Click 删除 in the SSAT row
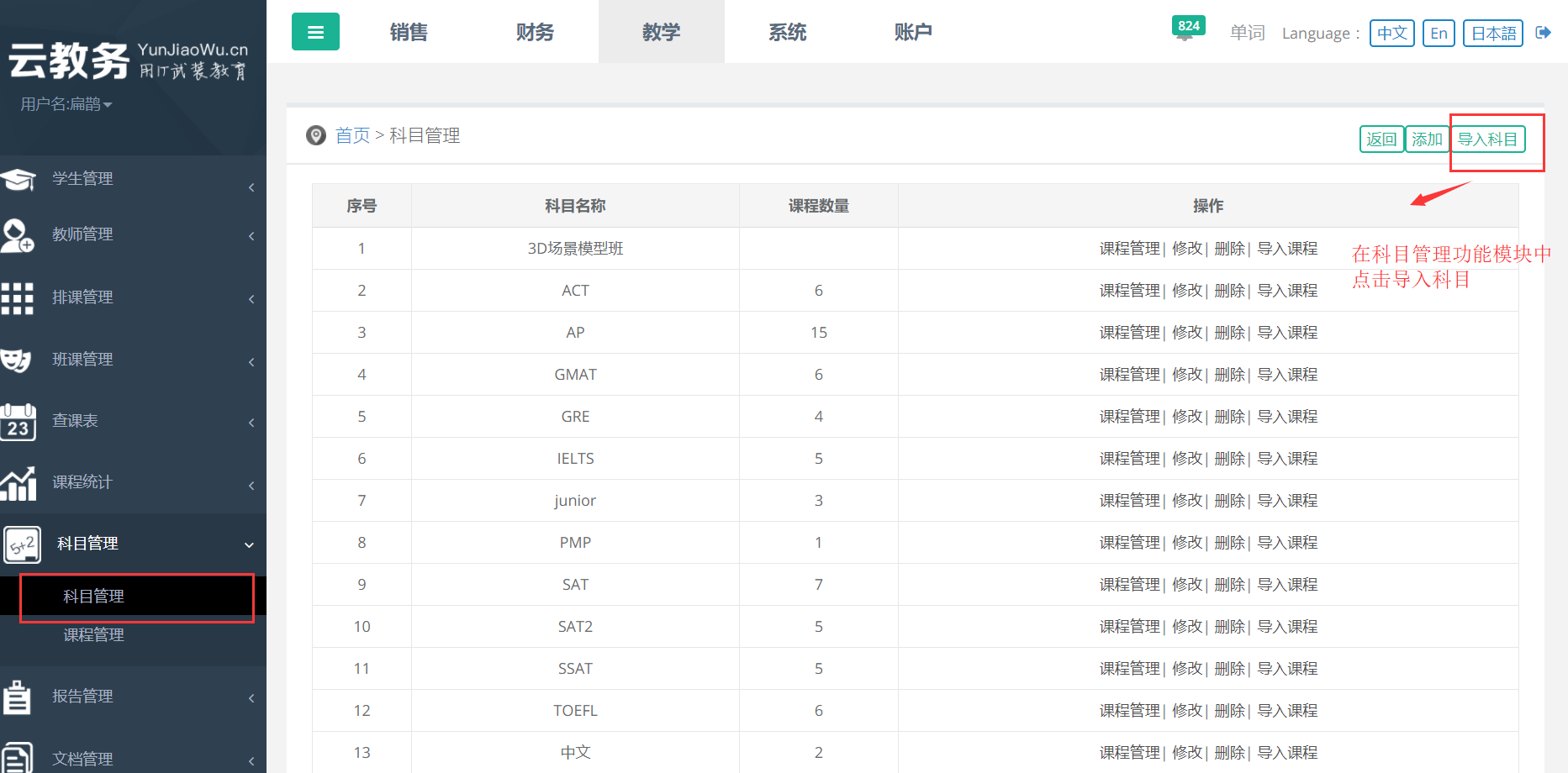 click(1229, 669)
